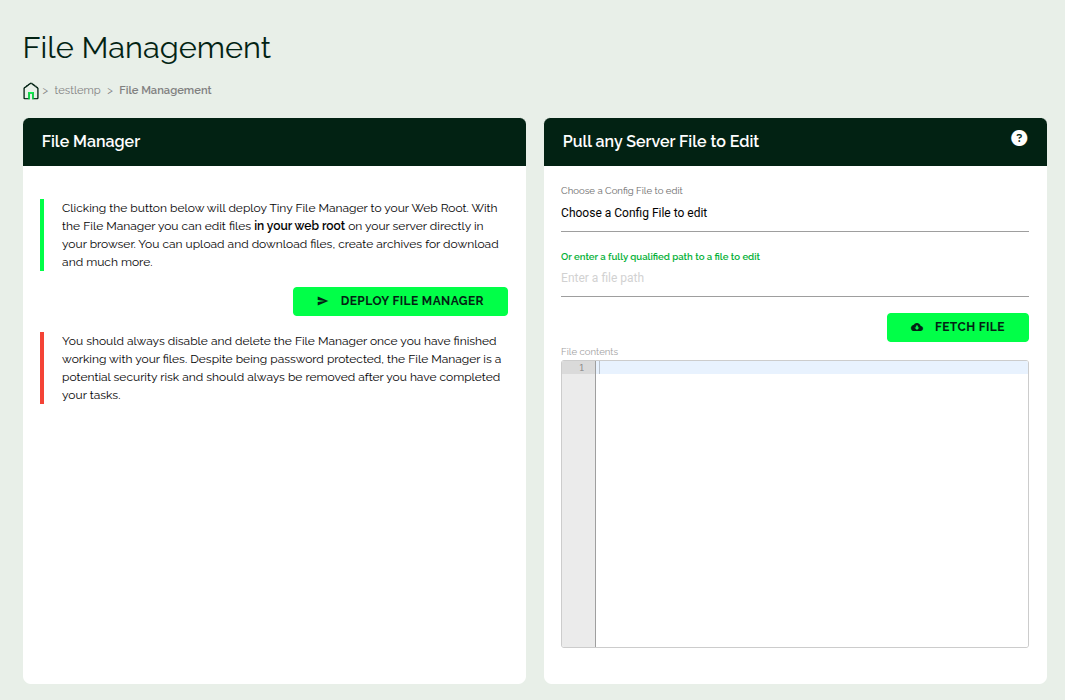Image resolution: width=1065 pixels, height=700 pixels.
Task: Click inside the File contents editor area
Action: click(x=810, y=500)
